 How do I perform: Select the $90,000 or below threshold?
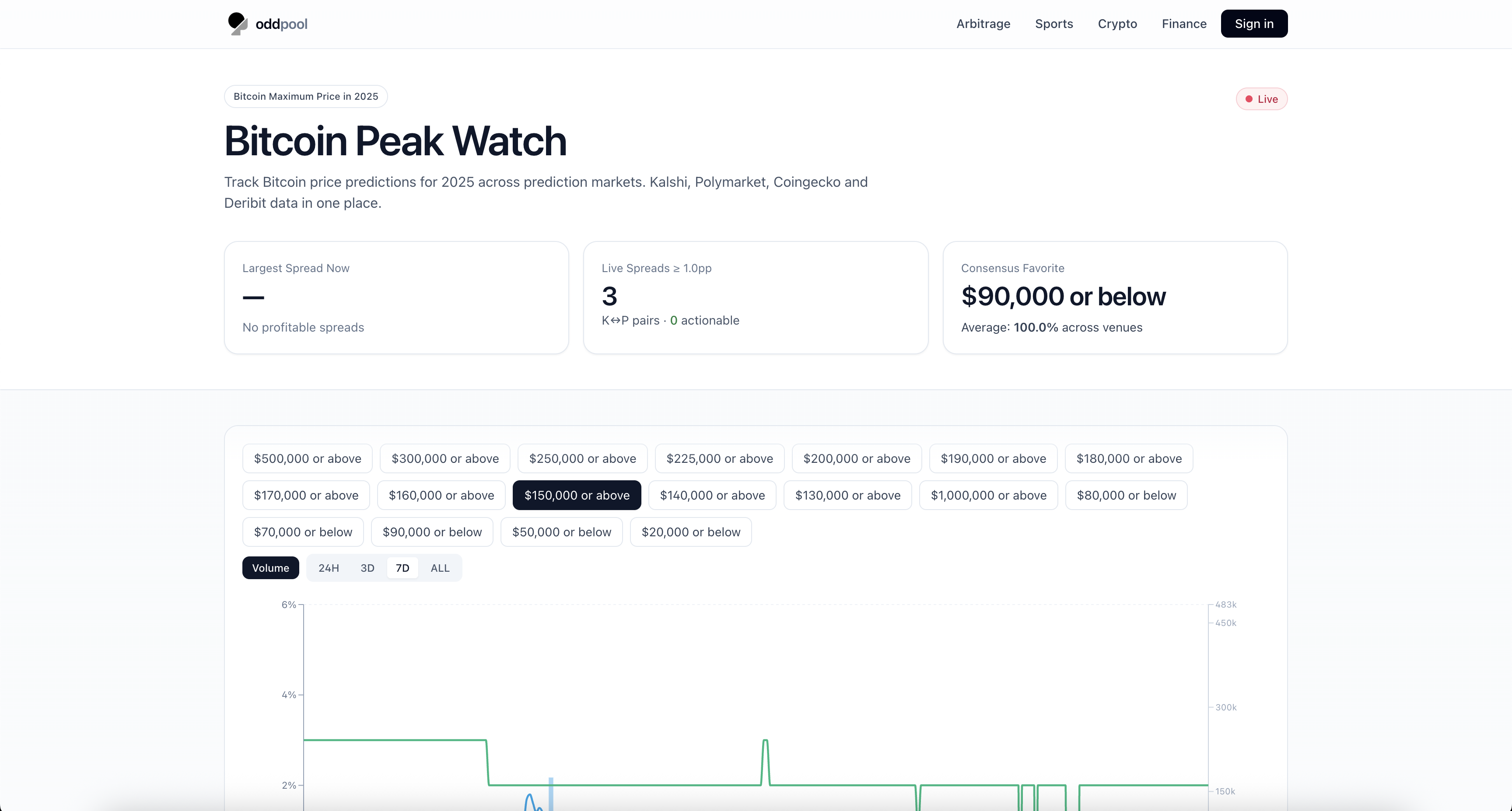click(x=432, y=531)
